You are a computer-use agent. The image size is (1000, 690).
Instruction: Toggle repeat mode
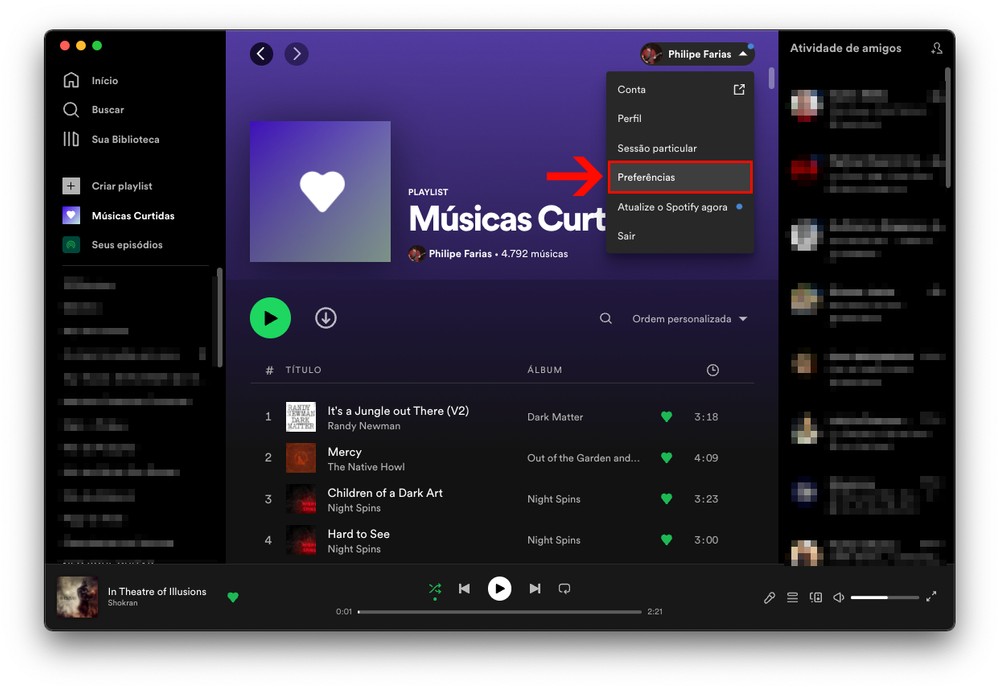(564, 589)
